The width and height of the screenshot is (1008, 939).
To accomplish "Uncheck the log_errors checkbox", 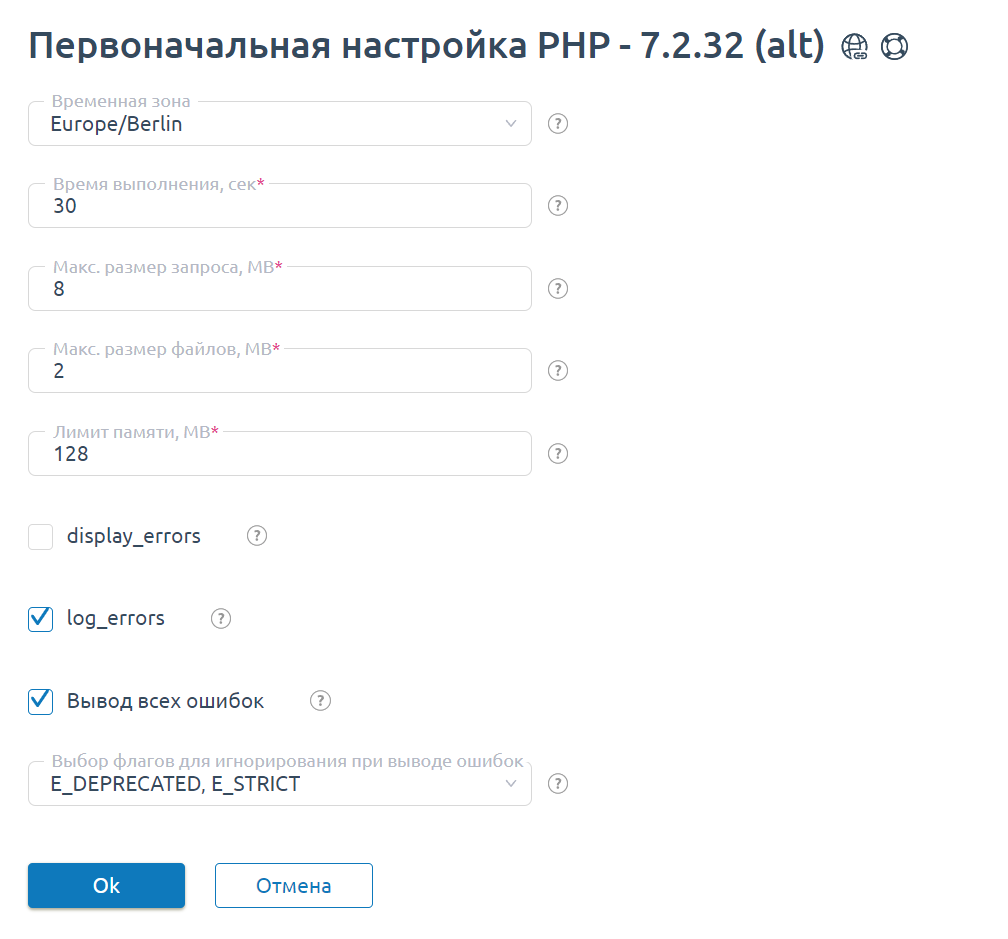I will (41, 619).
